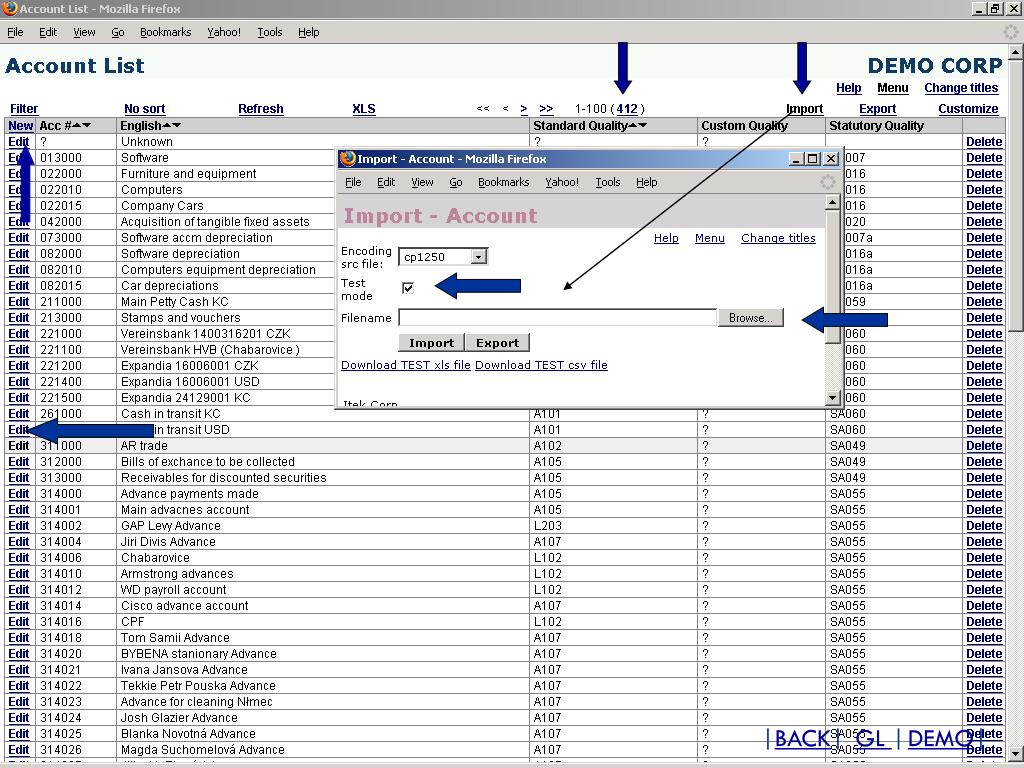Open the Customize link
1024x768 pixels.
coord(968,109)
